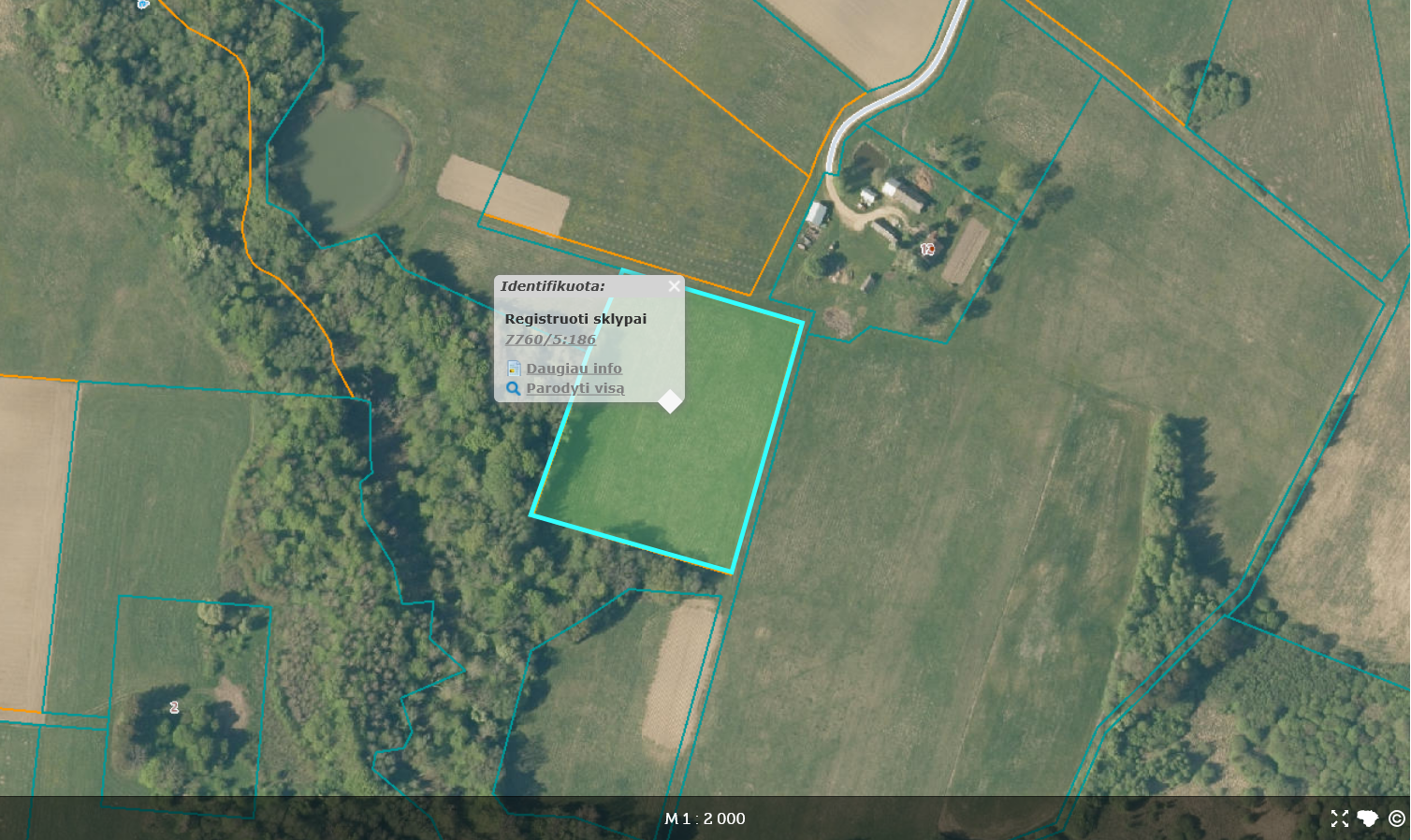The image size is (1411, 840).
Task: Toggle fullscreen map view with arrows icon
Action: pyautogui.click(x=1340, y=818)
